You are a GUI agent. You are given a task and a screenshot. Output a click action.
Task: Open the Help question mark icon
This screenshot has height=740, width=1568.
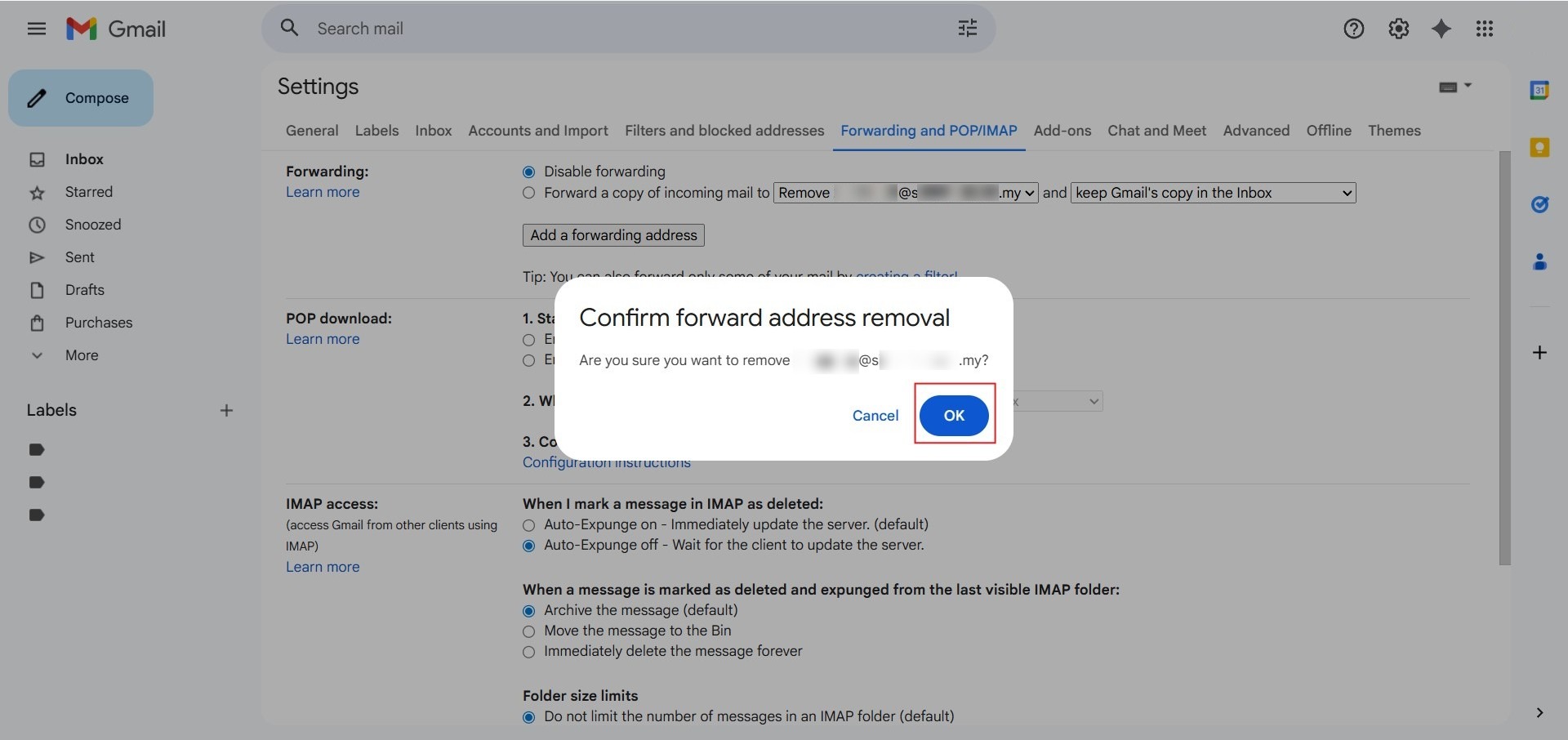(x=1353, y=29)
